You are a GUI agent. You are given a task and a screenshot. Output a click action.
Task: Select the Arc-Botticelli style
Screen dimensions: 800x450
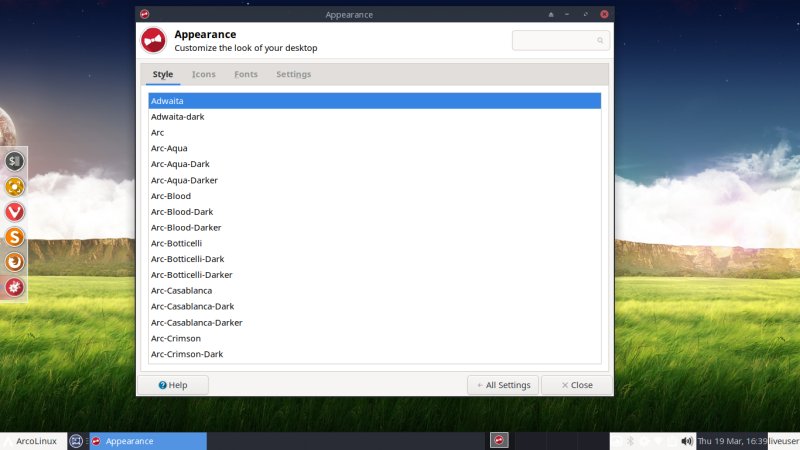coord(374,243)
